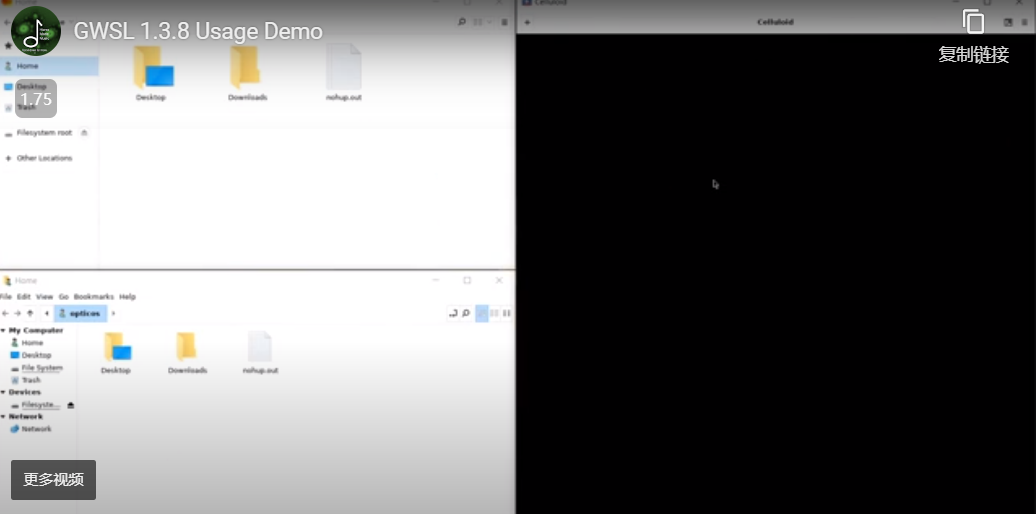Eject Filesystem device in lower sidebar
The image size is (1036, 514).
click(x=70, y=405)
